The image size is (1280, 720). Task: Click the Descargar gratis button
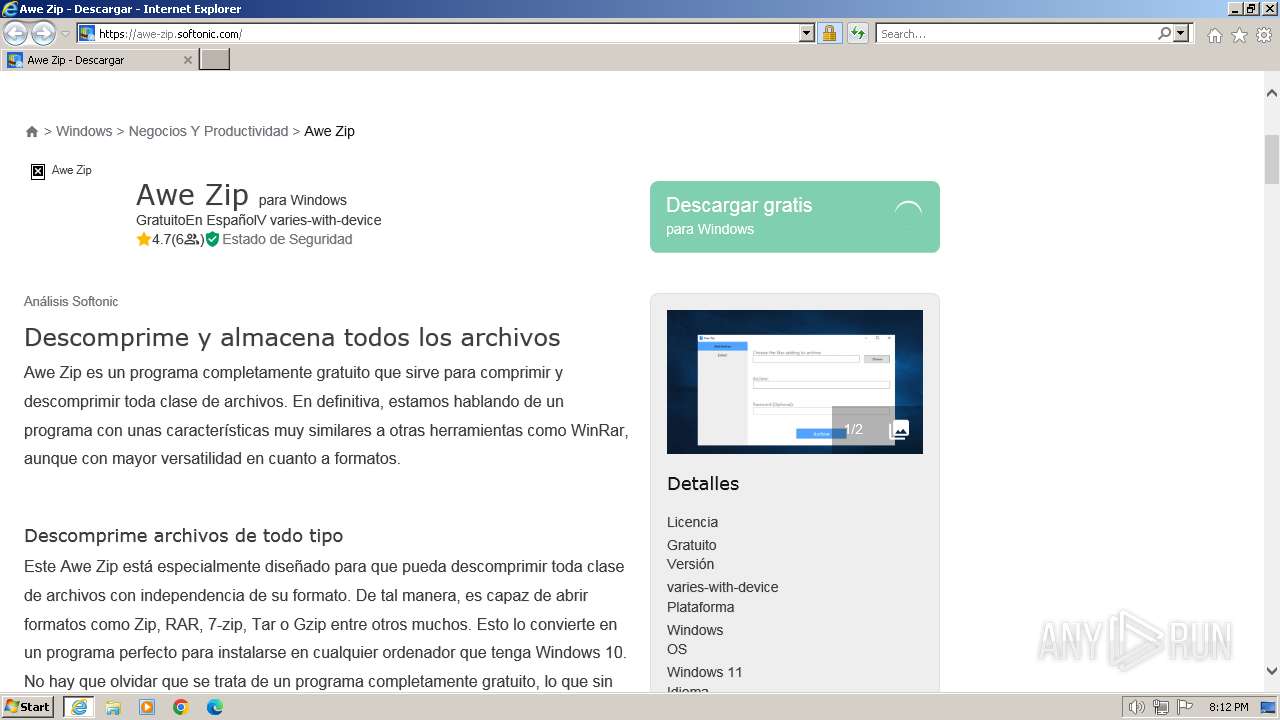pos(795,217)
